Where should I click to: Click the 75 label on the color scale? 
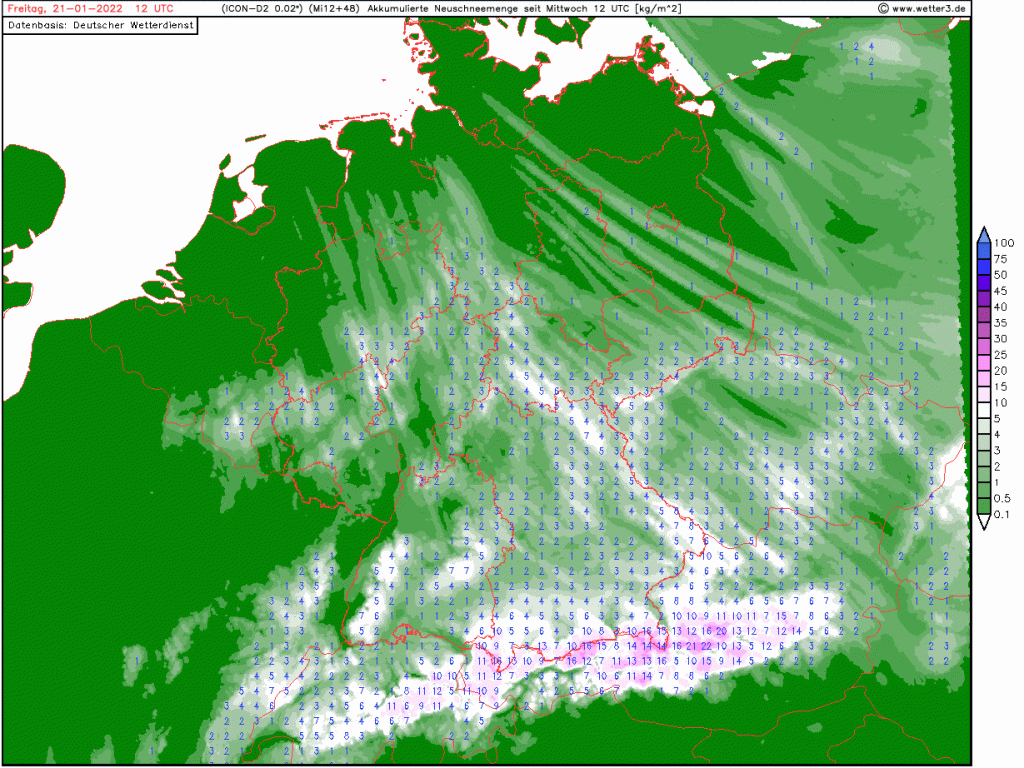(1002, 258)
